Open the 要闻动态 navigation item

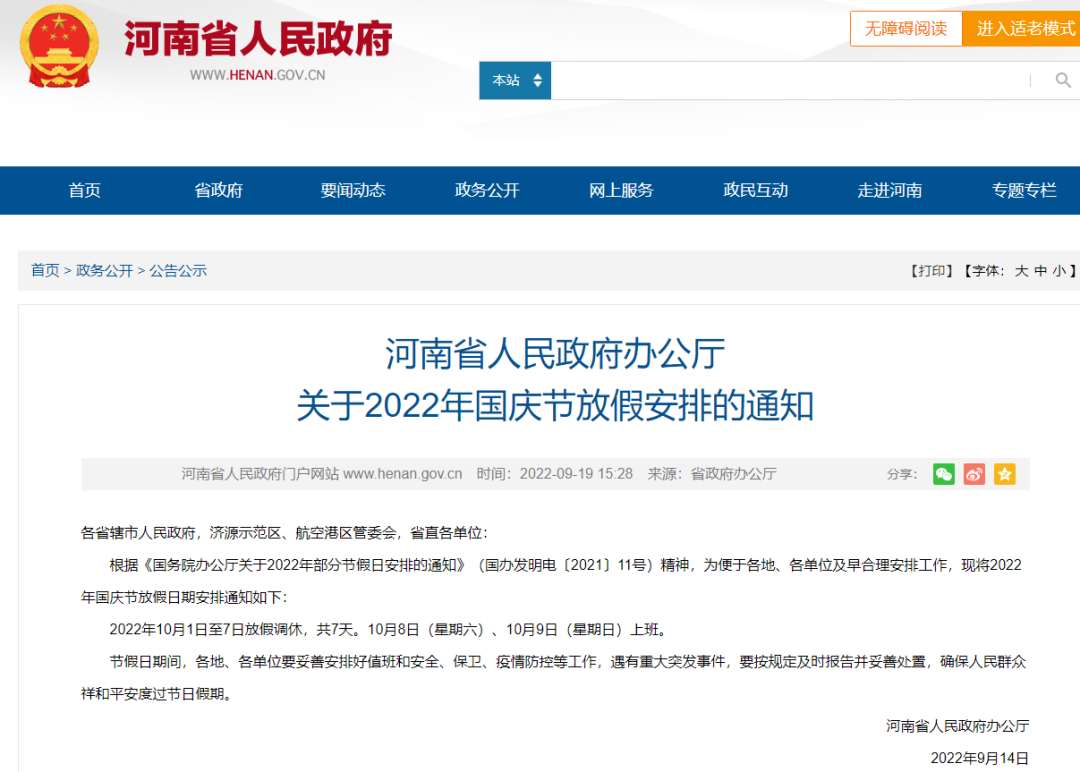(x=353, y=190)
